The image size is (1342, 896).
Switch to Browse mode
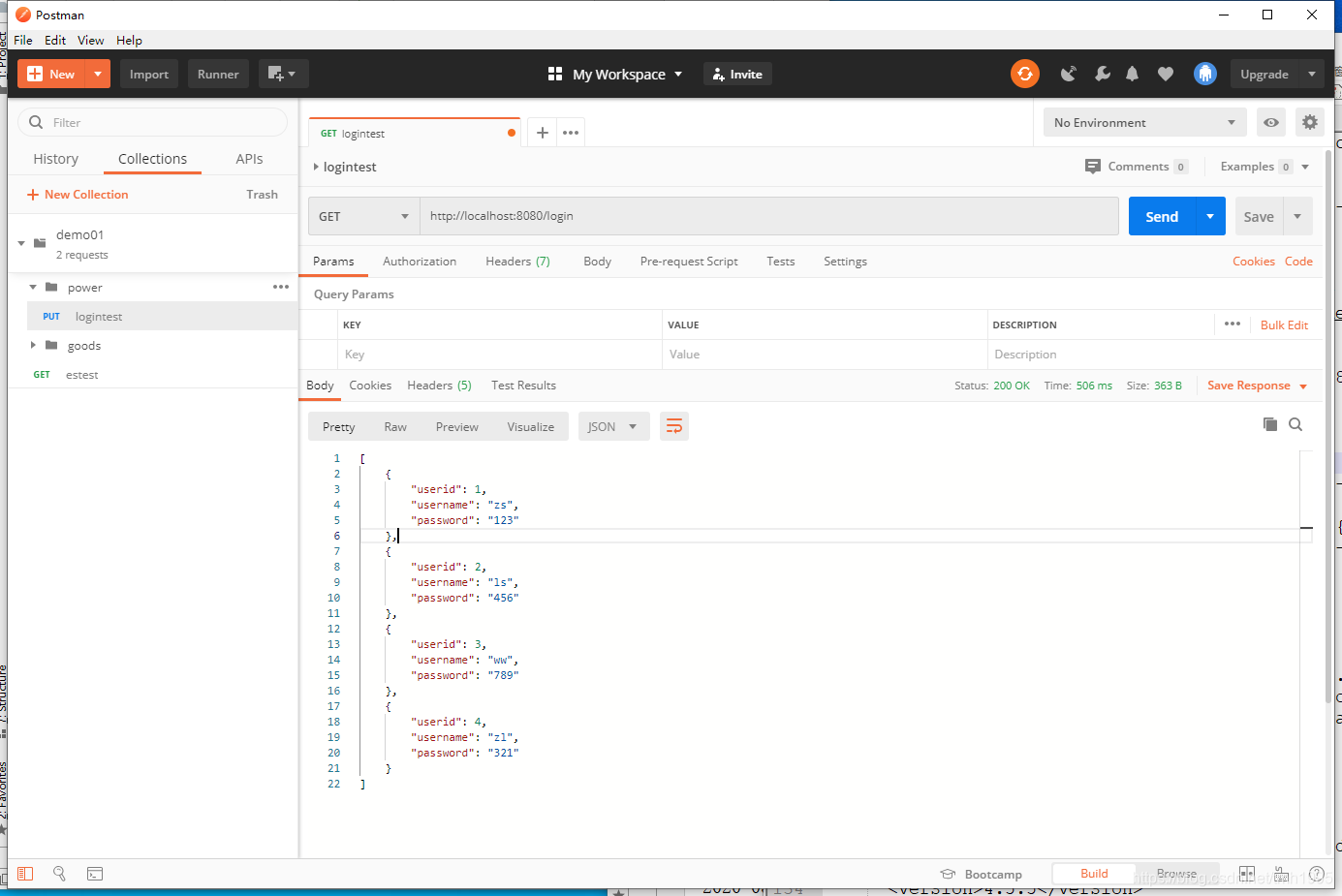click(x=1176, y=874)
